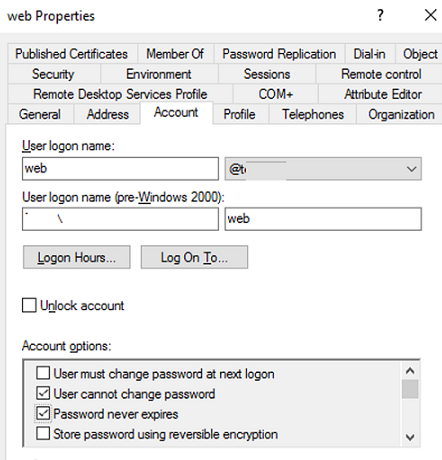Switch to the Profile tab

239,114
